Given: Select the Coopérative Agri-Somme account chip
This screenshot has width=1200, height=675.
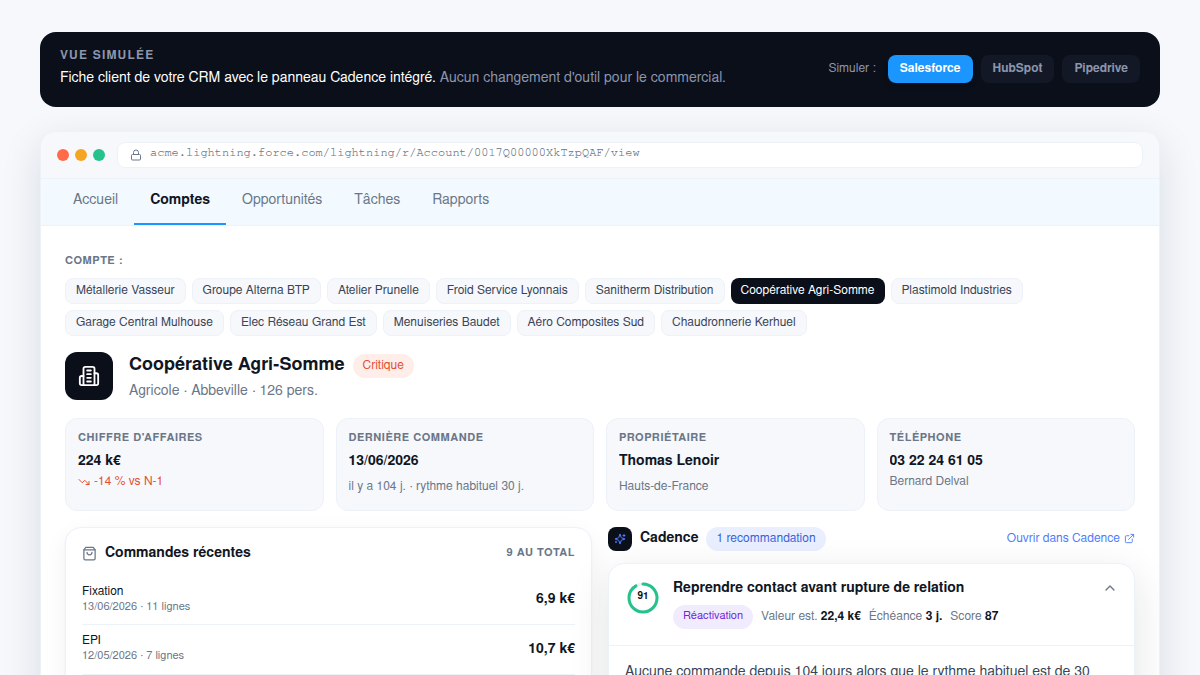Looking at the screenshot, I should coord(807,290).
